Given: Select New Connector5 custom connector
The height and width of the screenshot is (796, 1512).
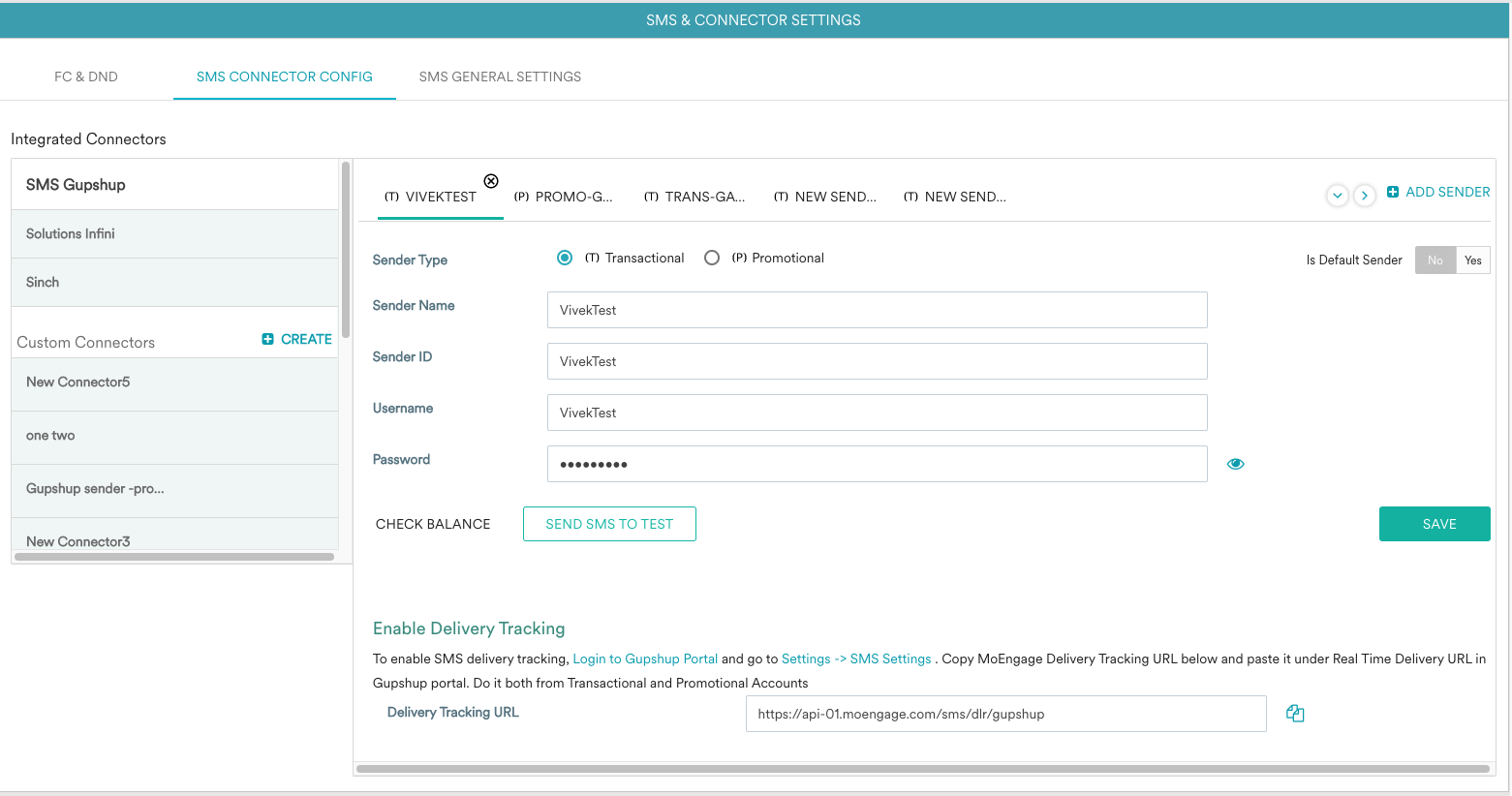Looking at the screenshot, I should pyautogui.click(x=174, y=383).
